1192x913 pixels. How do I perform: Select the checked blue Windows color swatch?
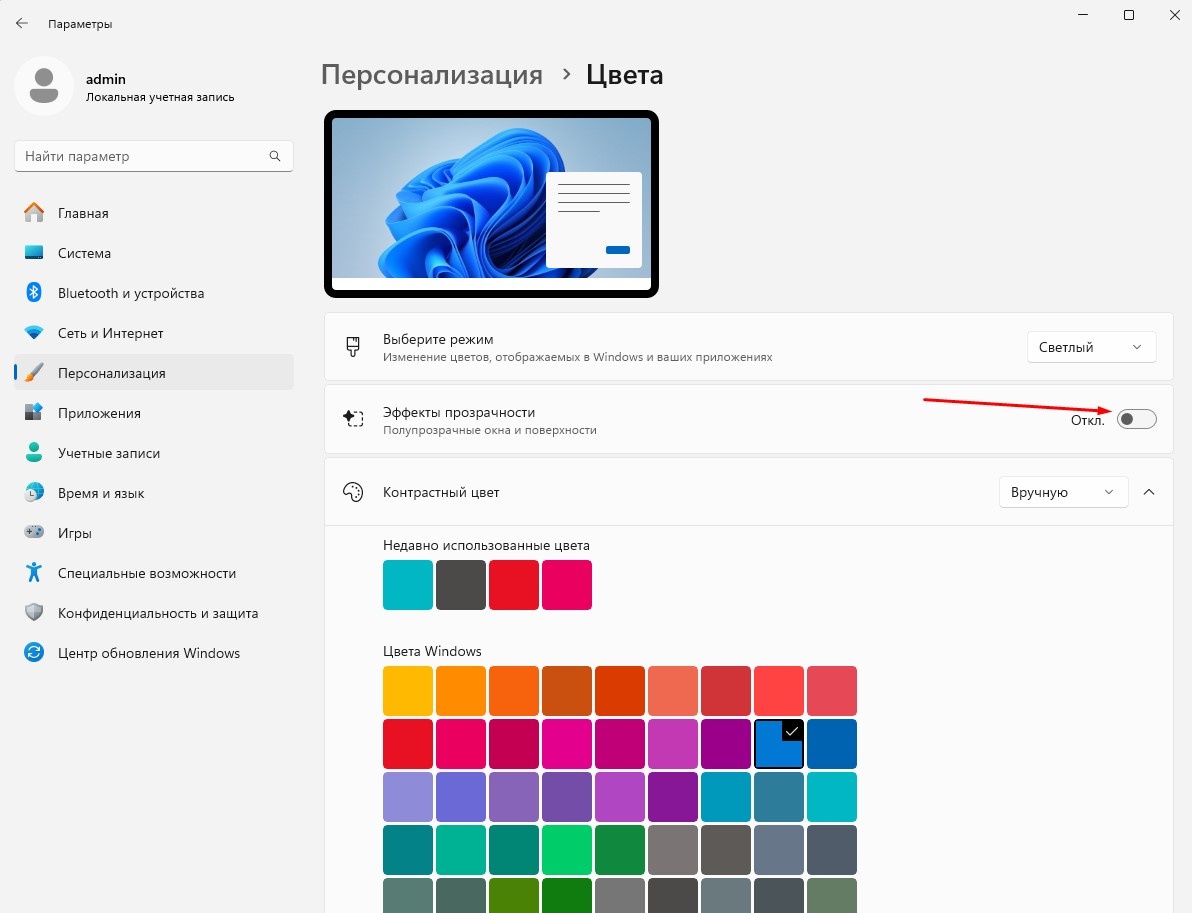[779, 744]
